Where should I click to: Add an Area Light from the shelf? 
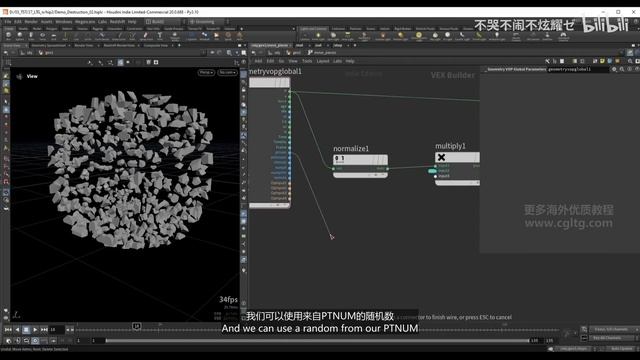[347, 36]
